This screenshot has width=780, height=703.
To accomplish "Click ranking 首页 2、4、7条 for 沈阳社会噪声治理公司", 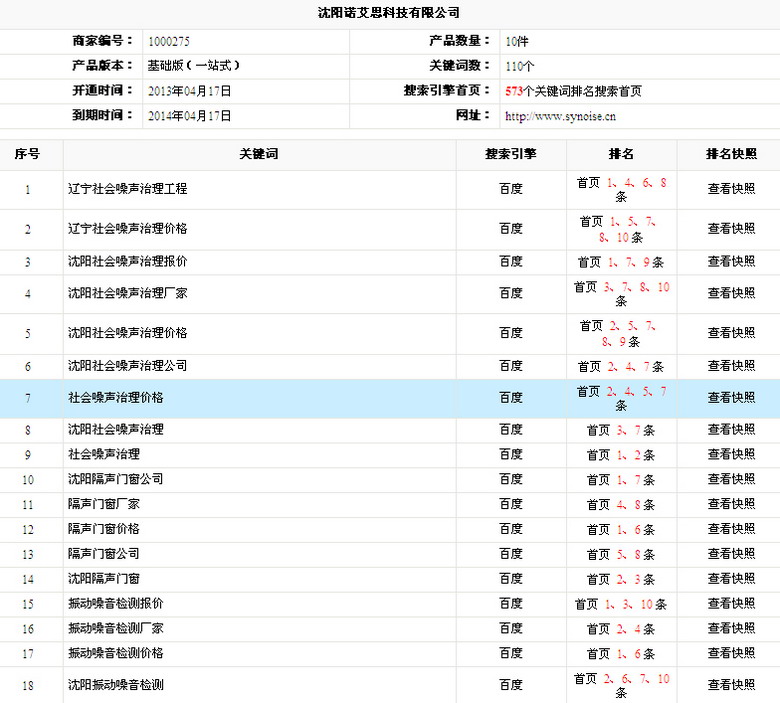I will pyautogui.click(x=621, y=367).
